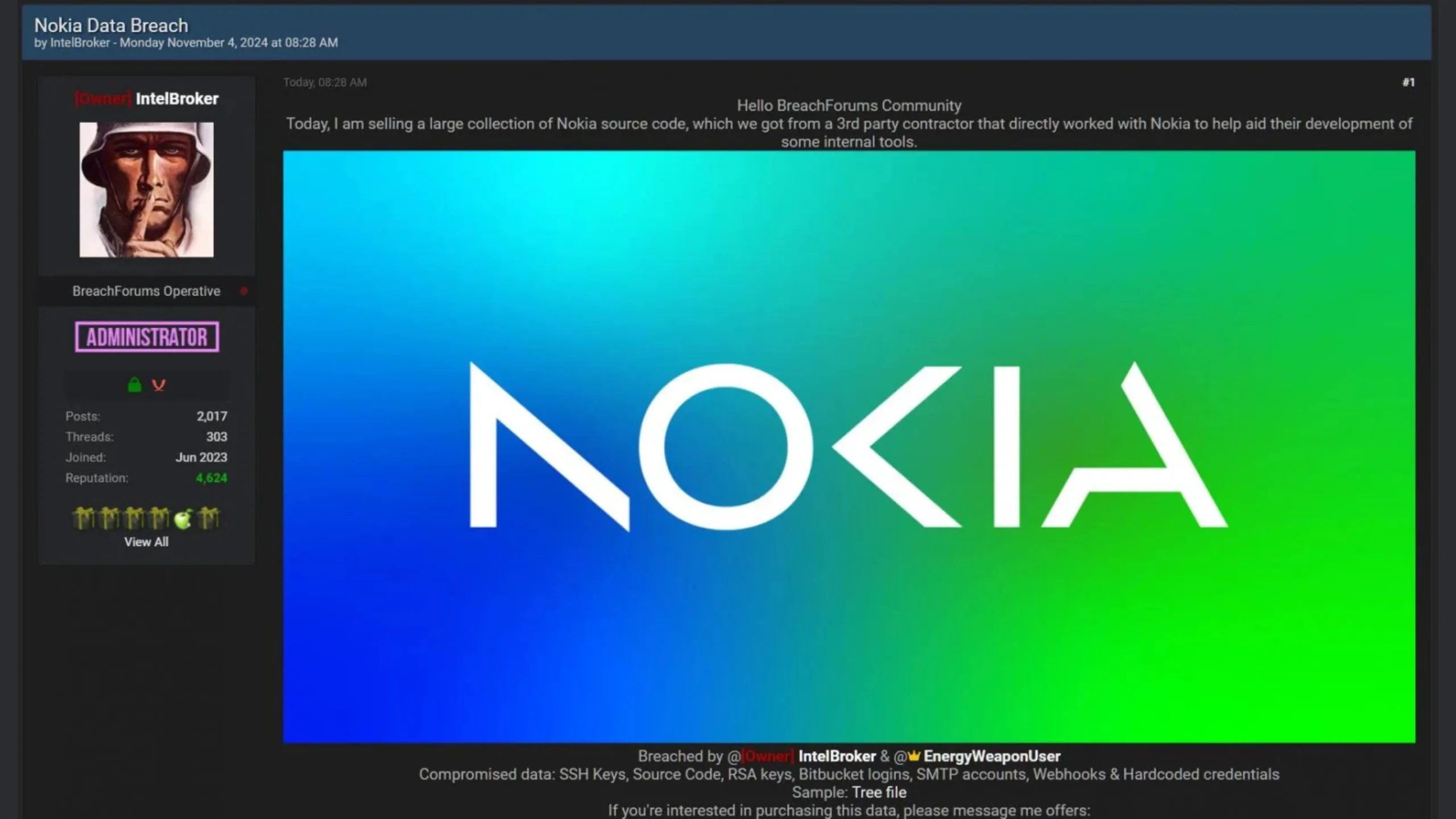
Task: Click the 'Compromised data' line
Action: [849, 774]
